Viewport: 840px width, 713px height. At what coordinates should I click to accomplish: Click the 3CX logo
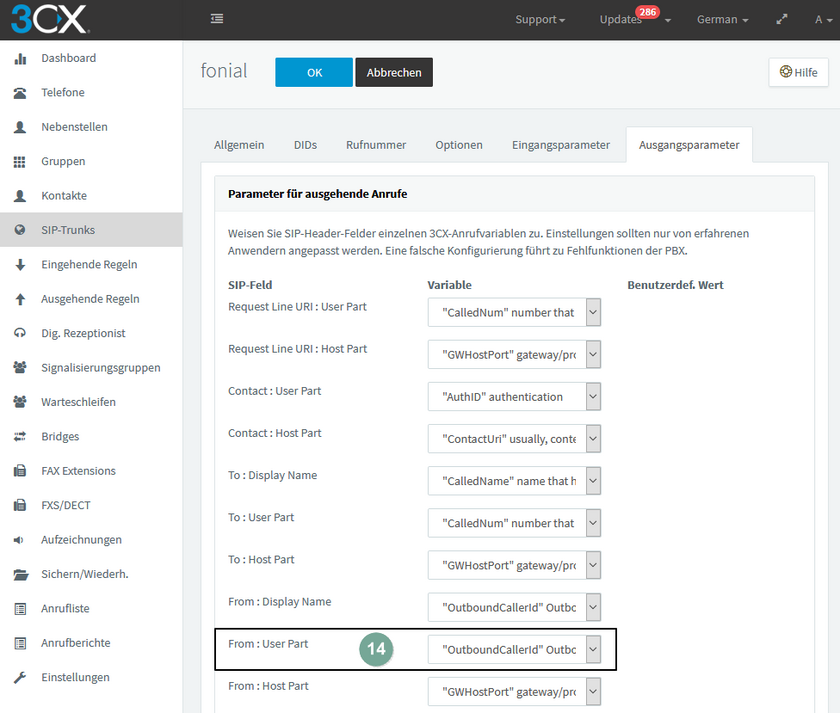point(49,19)
